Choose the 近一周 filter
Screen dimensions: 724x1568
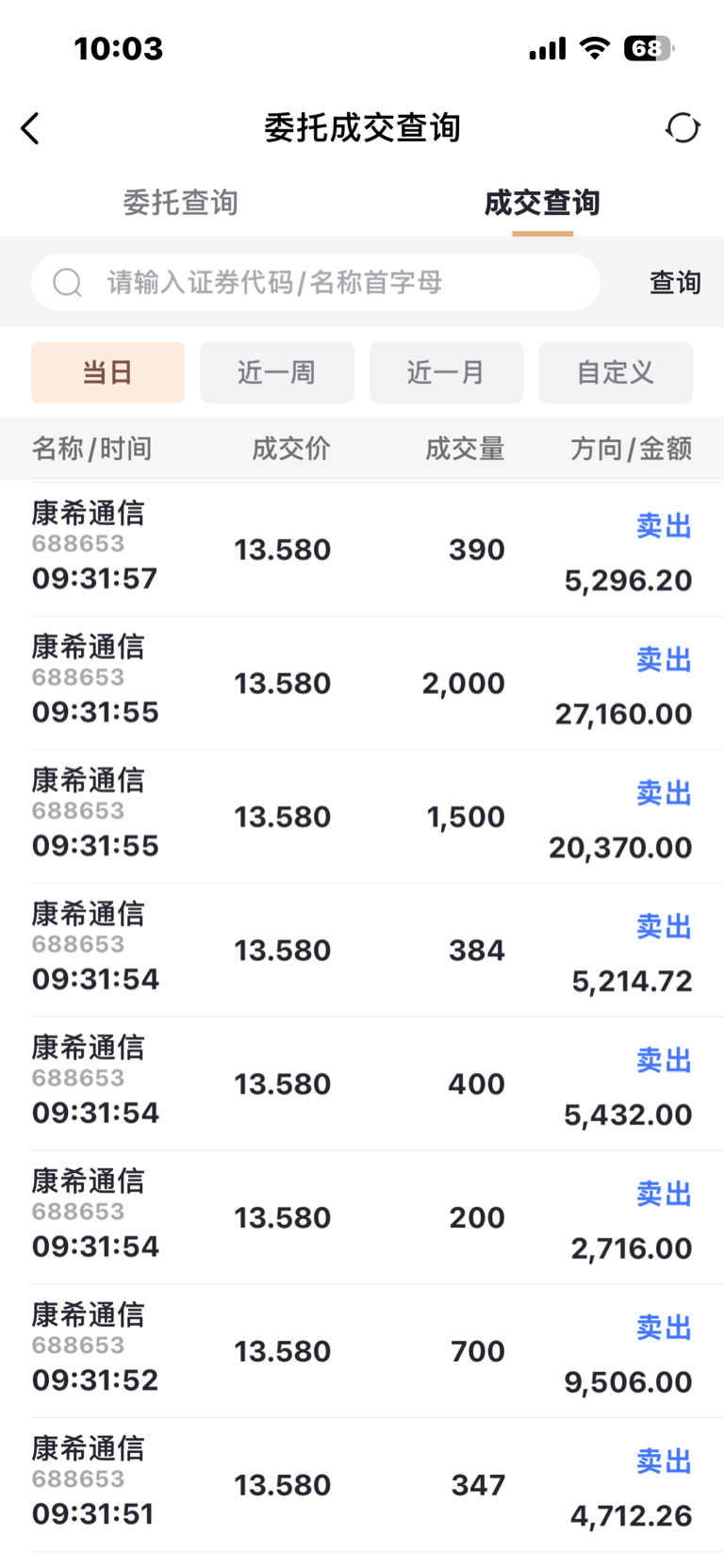[277, 372]
